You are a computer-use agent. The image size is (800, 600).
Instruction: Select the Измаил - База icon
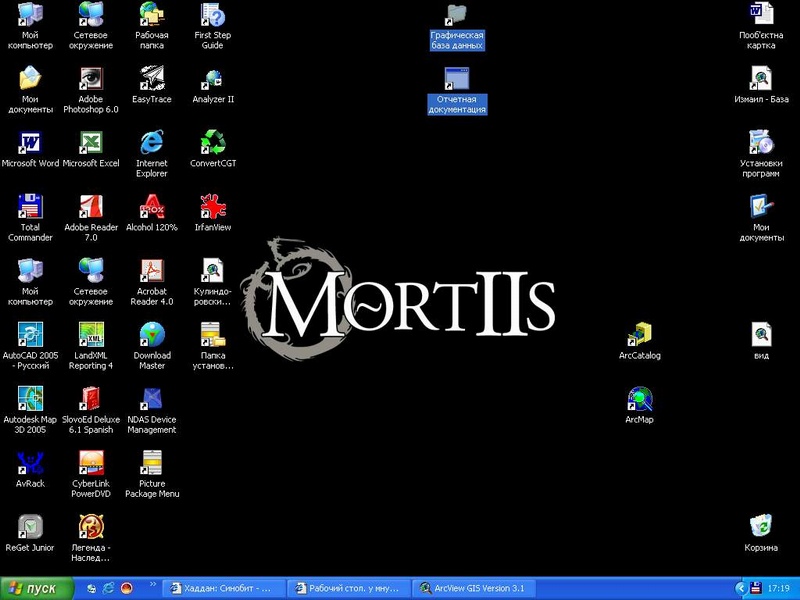point(761,85)
